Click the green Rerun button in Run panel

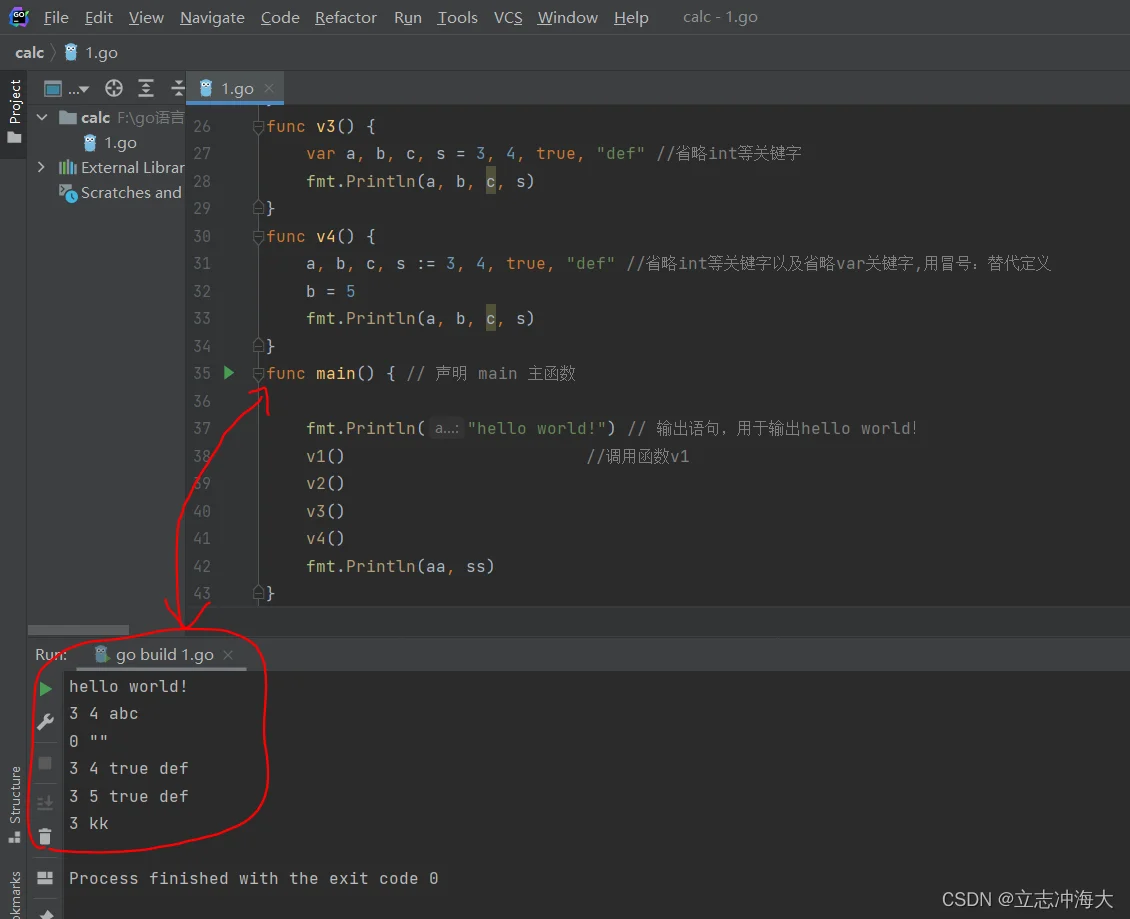pyautogui.click(x=45, y=689)
